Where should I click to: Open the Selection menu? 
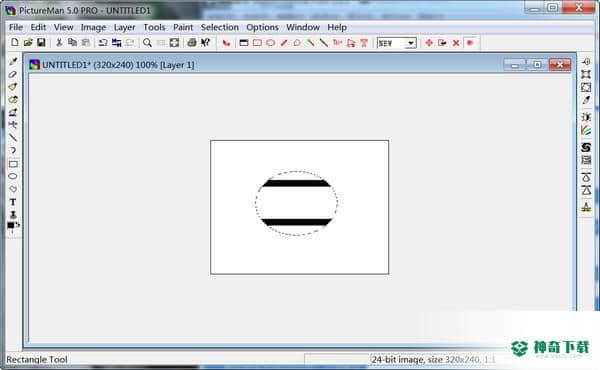(x=220, y=28)
